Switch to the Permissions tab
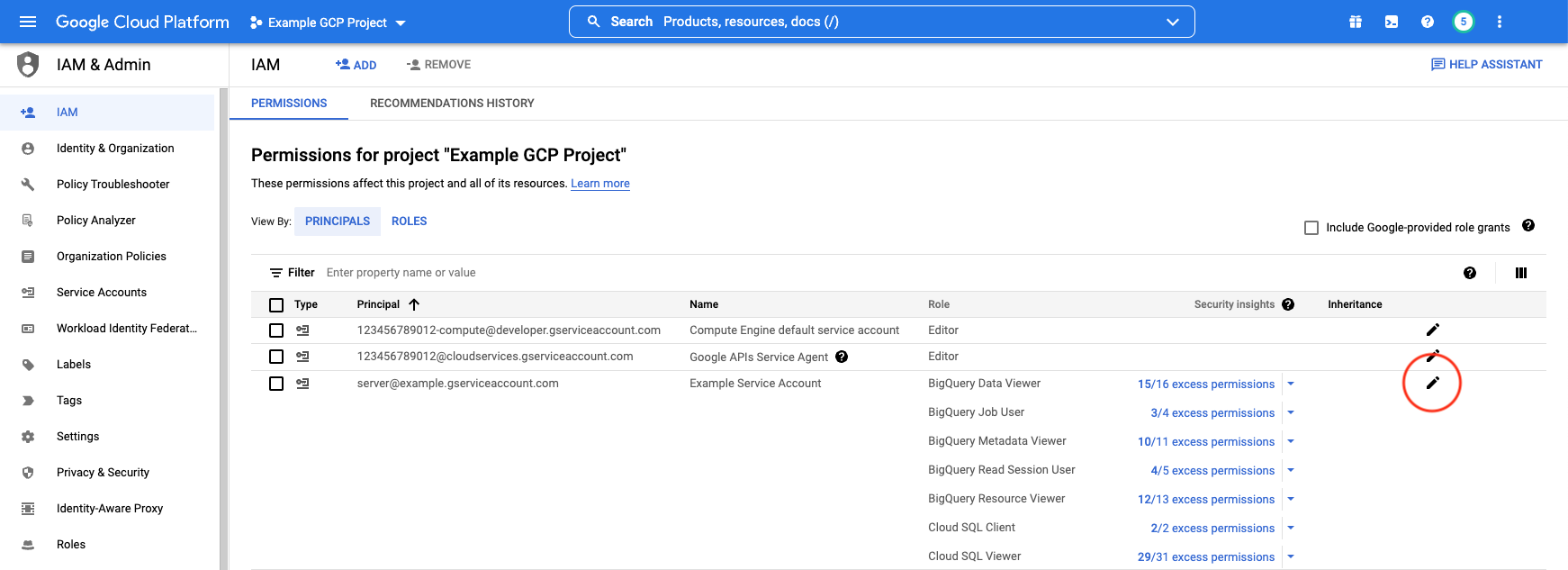 pyautogui.click(x=289, y=104)
